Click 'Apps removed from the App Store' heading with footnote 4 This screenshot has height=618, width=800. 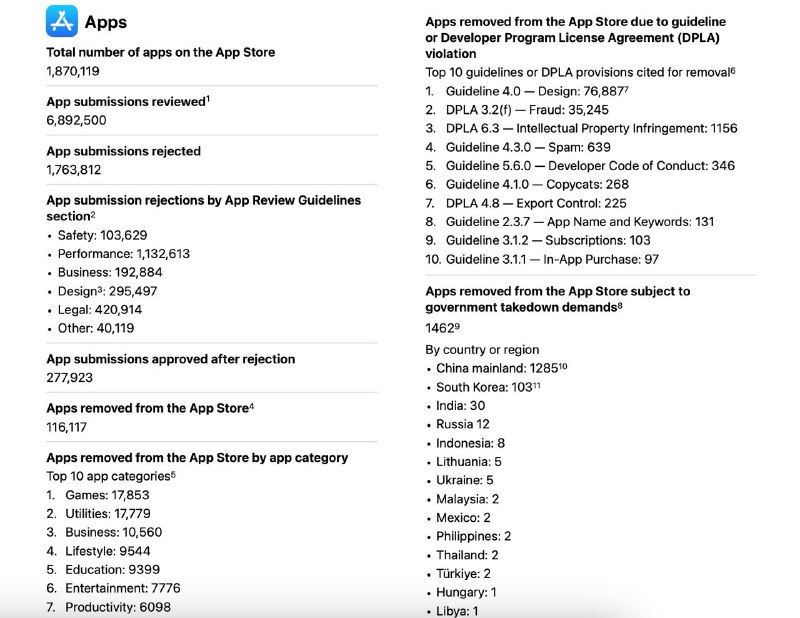150,408
